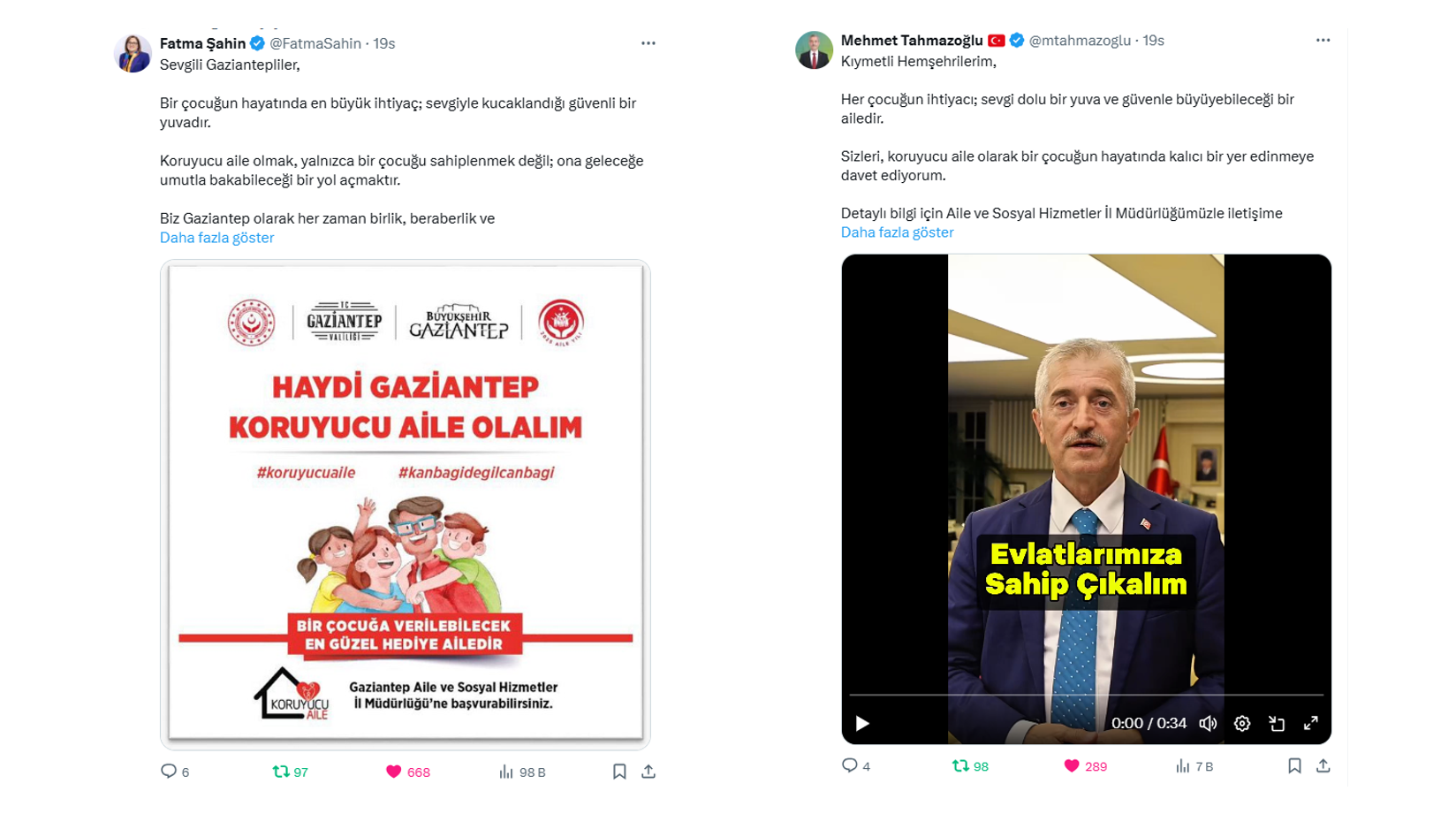Viewport: 1456px width, 814px height.
Task: Bookmark Fatma Şahin's tweet
Action: point(619,772)
